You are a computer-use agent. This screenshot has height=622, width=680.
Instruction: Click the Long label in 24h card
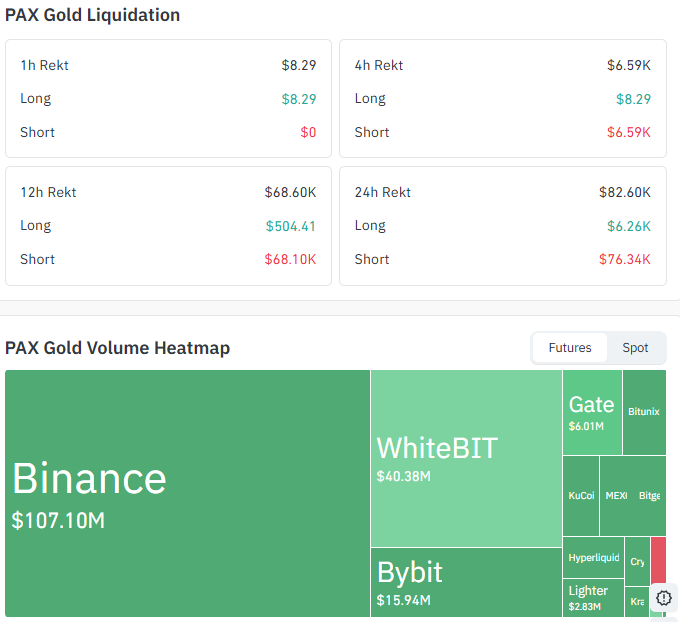(x=370, y=226)
